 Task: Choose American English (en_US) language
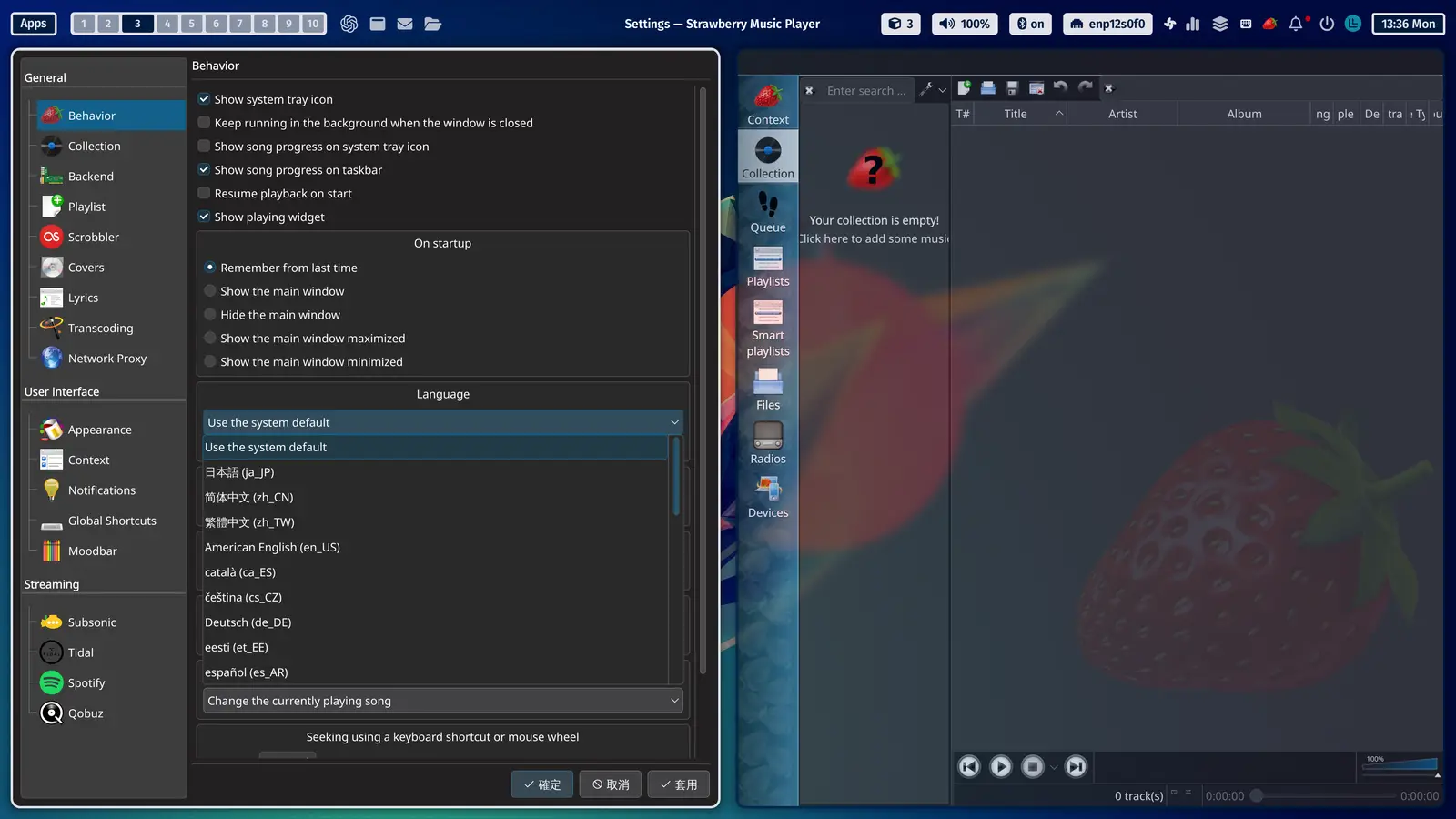(435, 548)
